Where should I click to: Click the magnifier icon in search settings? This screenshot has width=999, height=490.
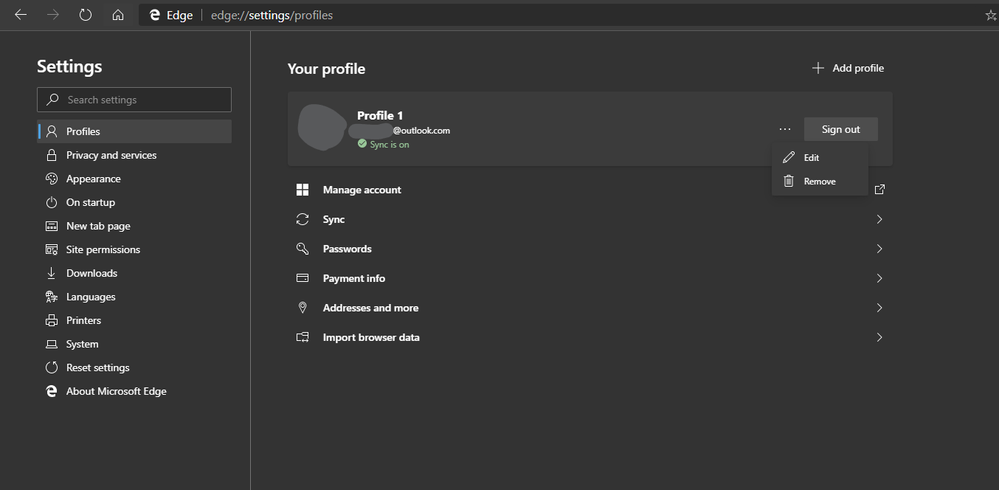click(x=53, y=99)
